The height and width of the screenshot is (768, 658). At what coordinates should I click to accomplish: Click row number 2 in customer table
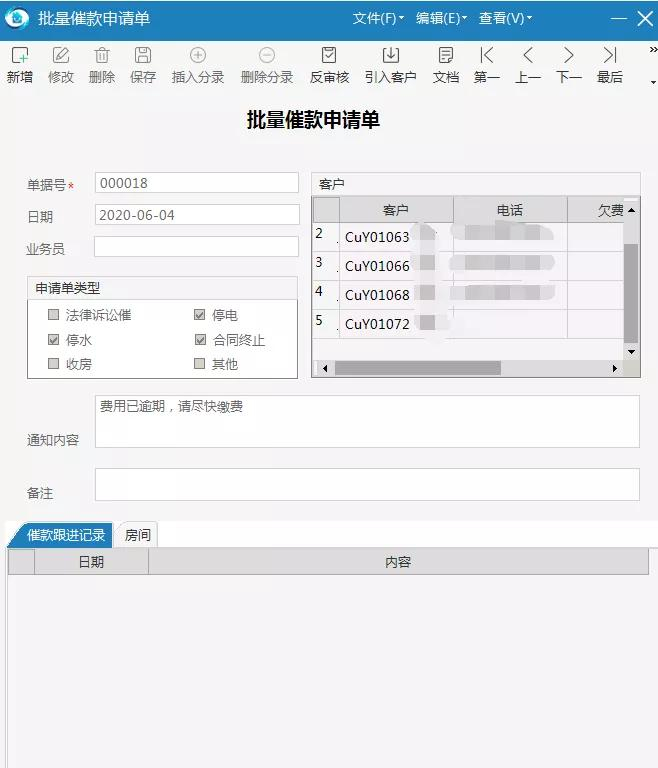[x=326, y=237]
